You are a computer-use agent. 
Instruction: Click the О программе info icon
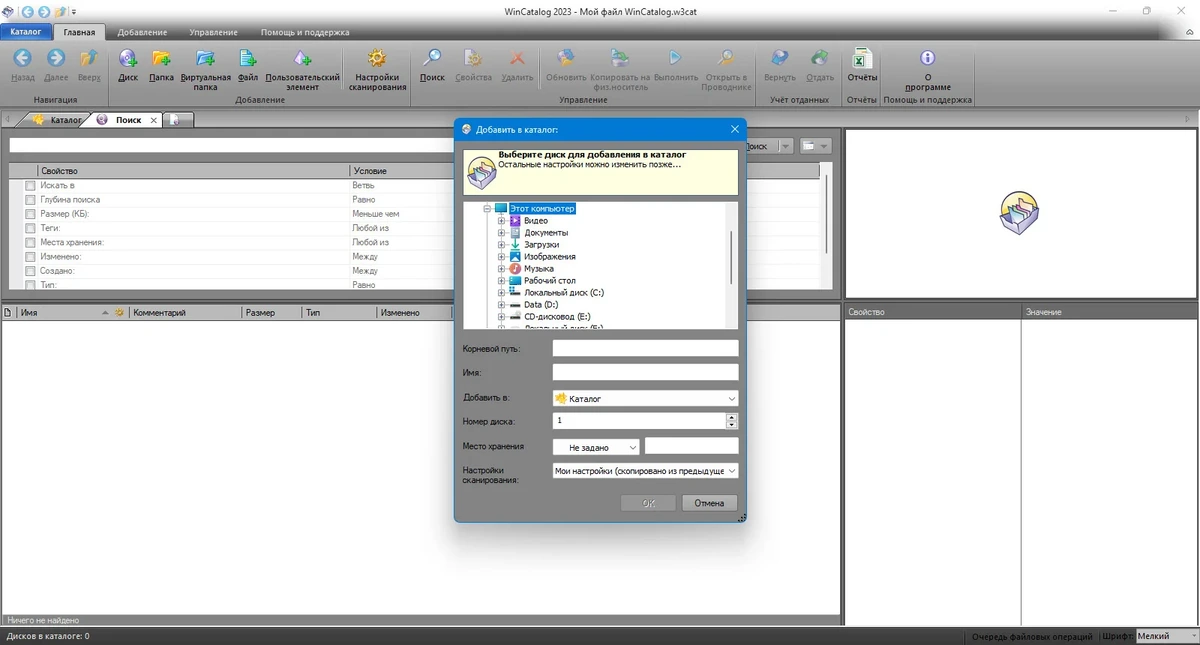coord(927,58)
